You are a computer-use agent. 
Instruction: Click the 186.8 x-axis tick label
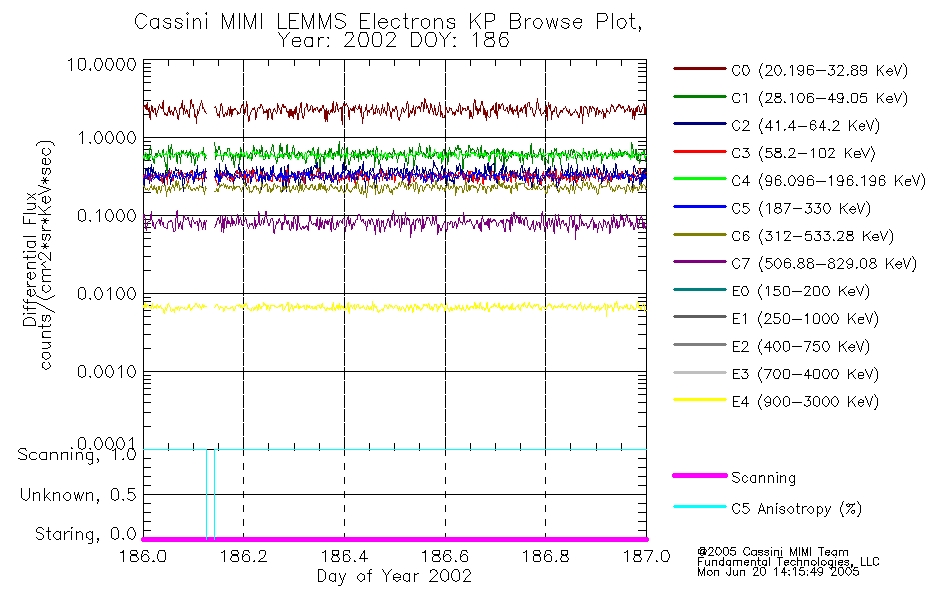(545, 556)
